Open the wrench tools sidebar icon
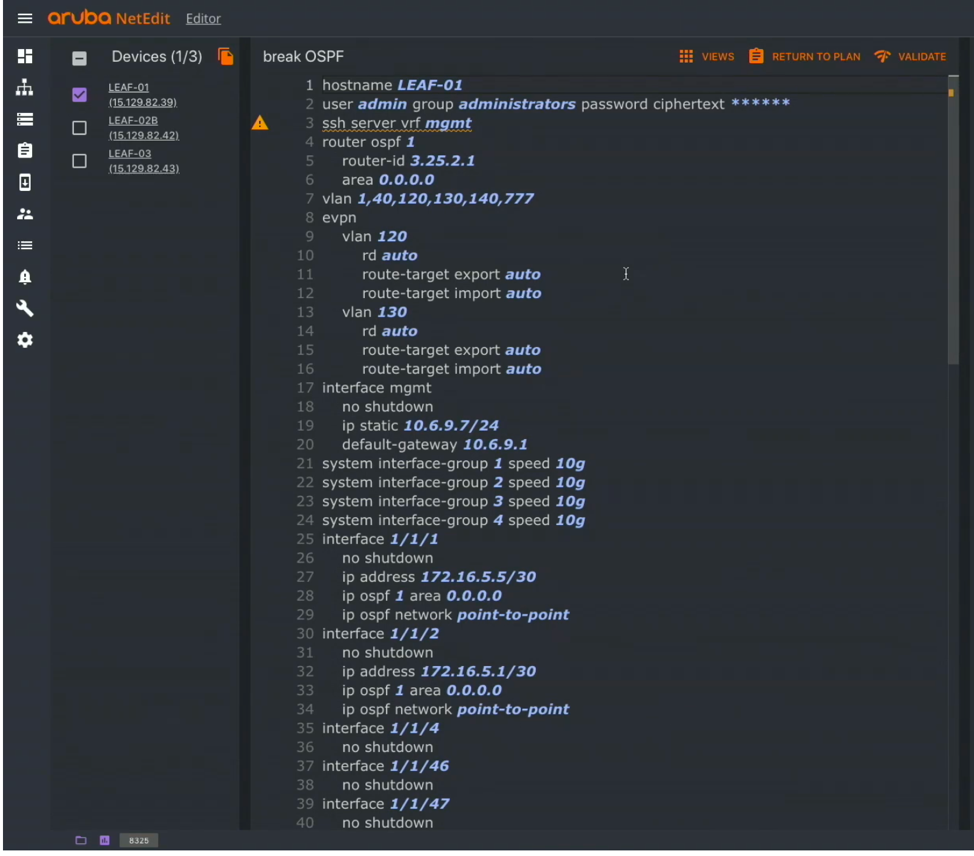The width and height of the screenshot is (974, 856). (x=25, y=309)
